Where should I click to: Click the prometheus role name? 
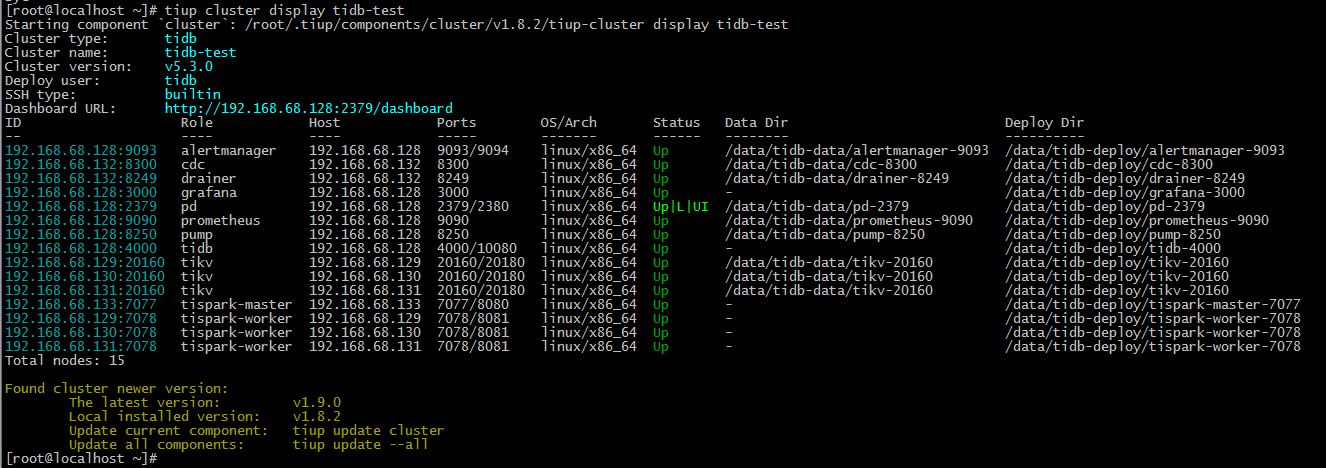coord(221,220)
